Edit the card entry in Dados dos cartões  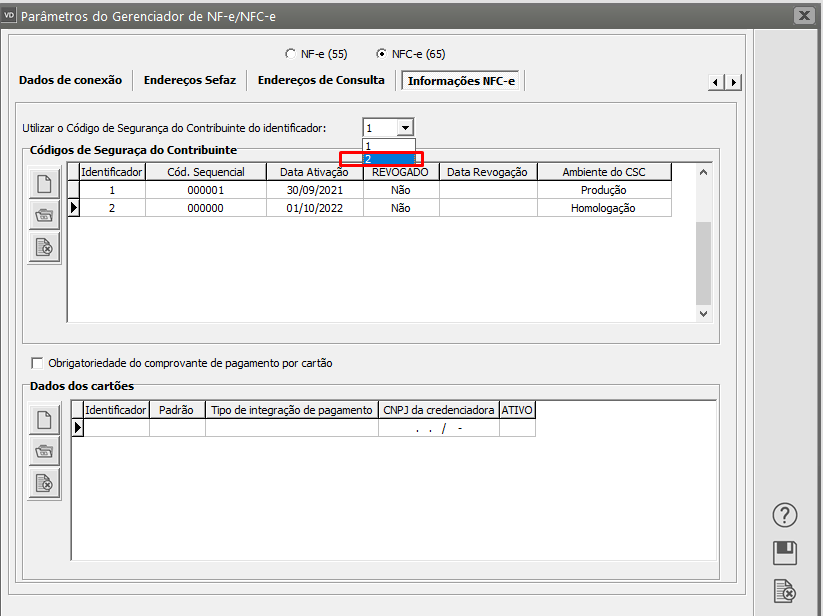(44, 451)
